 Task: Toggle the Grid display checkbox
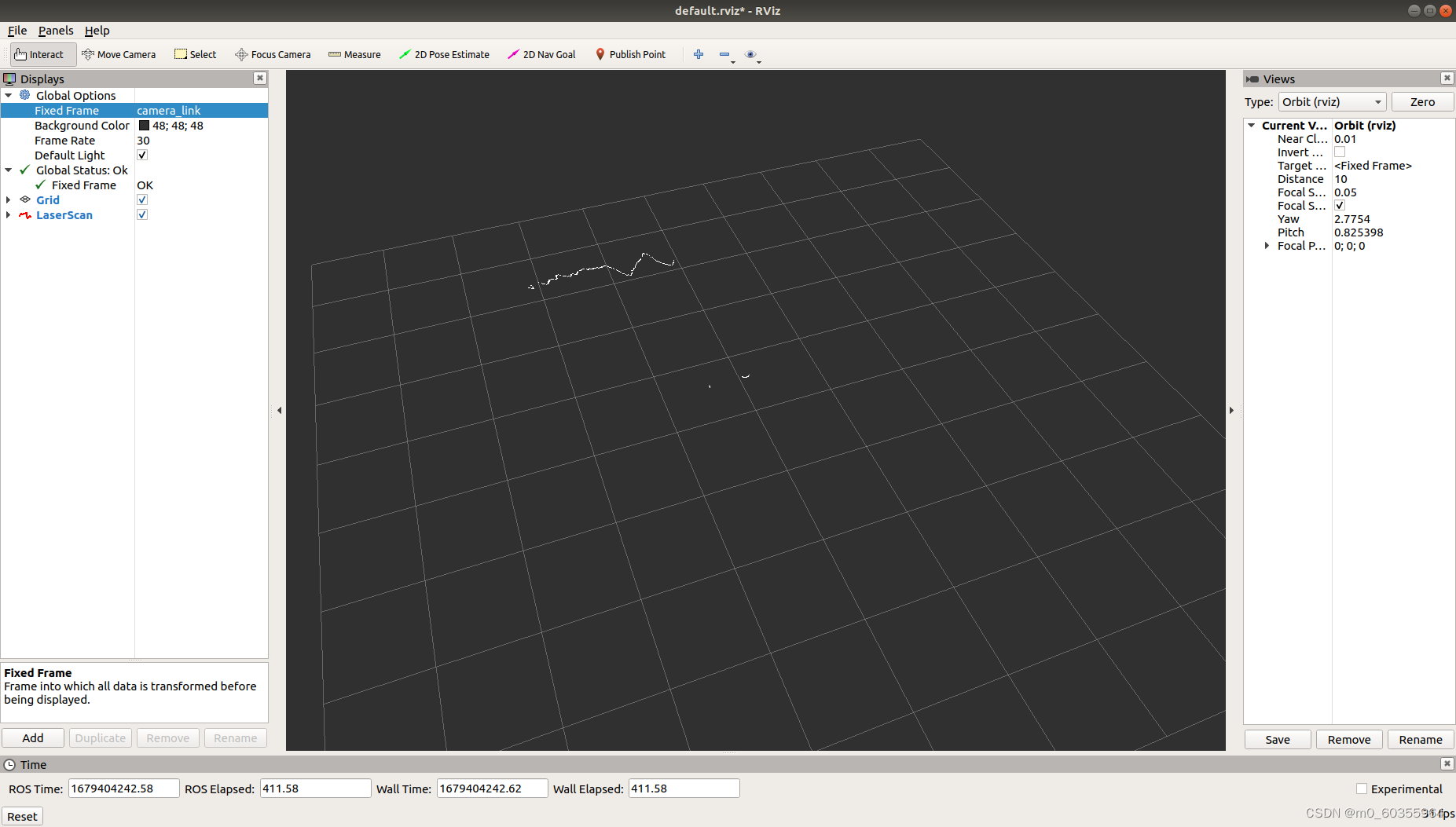[142, 199]
